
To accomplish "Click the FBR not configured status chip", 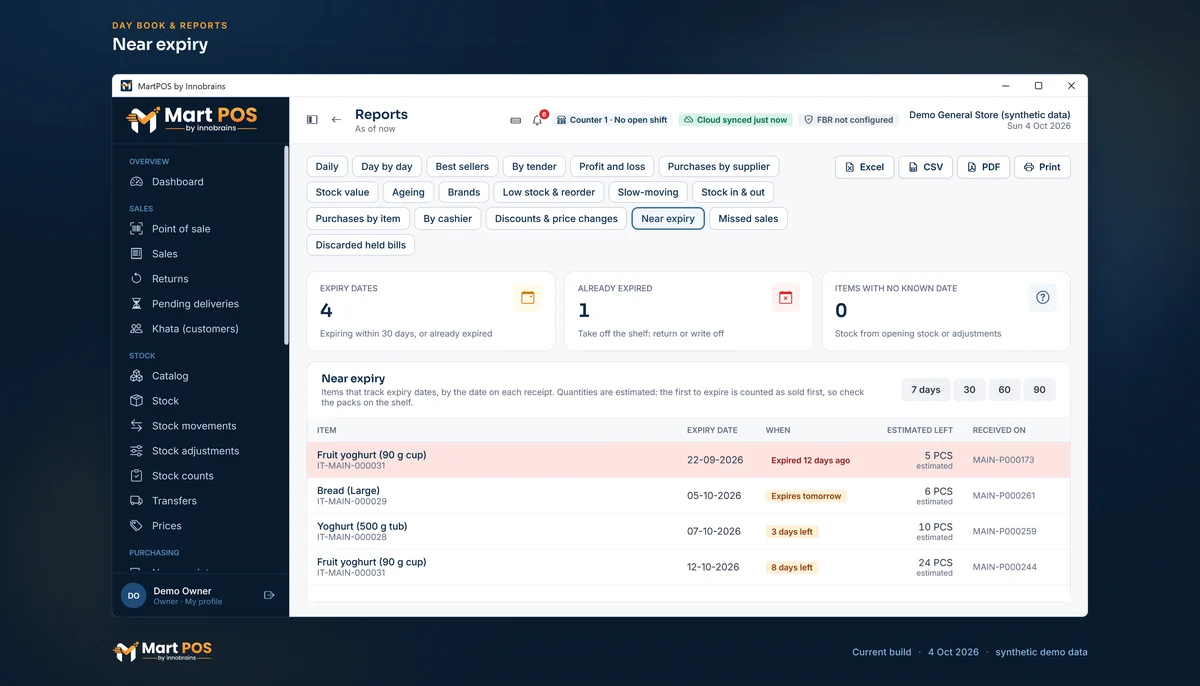I will pos(848,120).
